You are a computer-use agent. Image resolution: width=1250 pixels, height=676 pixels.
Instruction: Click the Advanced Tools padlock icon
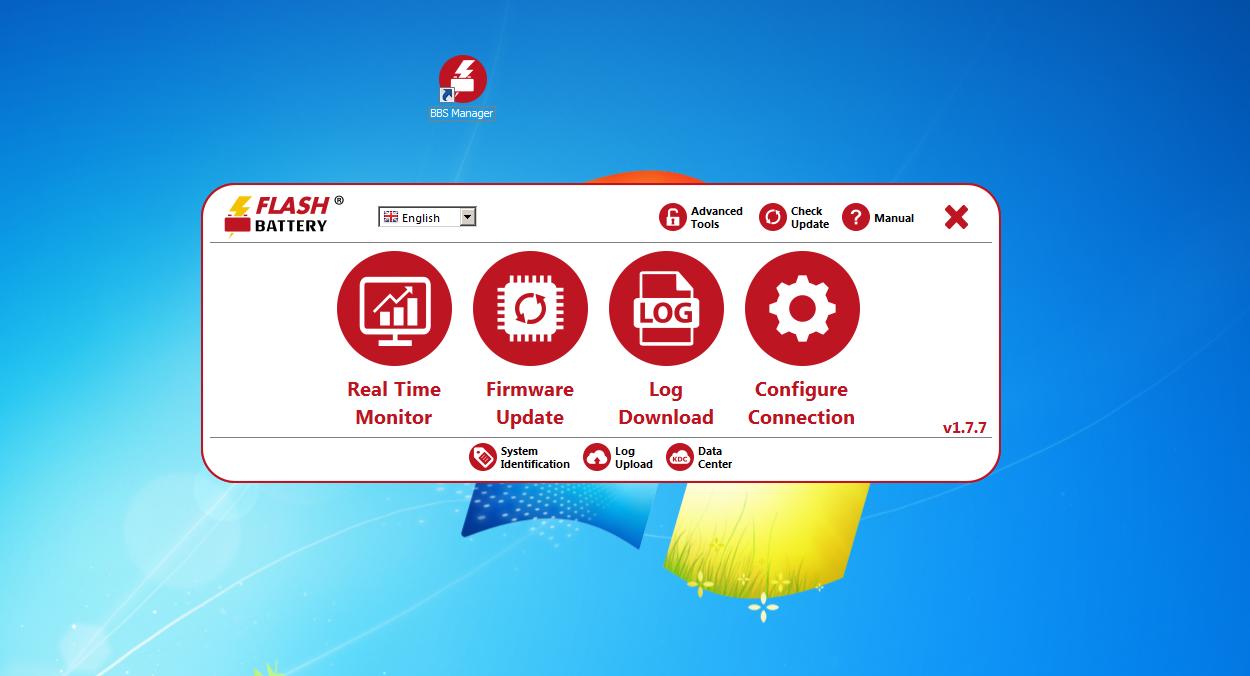(x=672, y=217)
